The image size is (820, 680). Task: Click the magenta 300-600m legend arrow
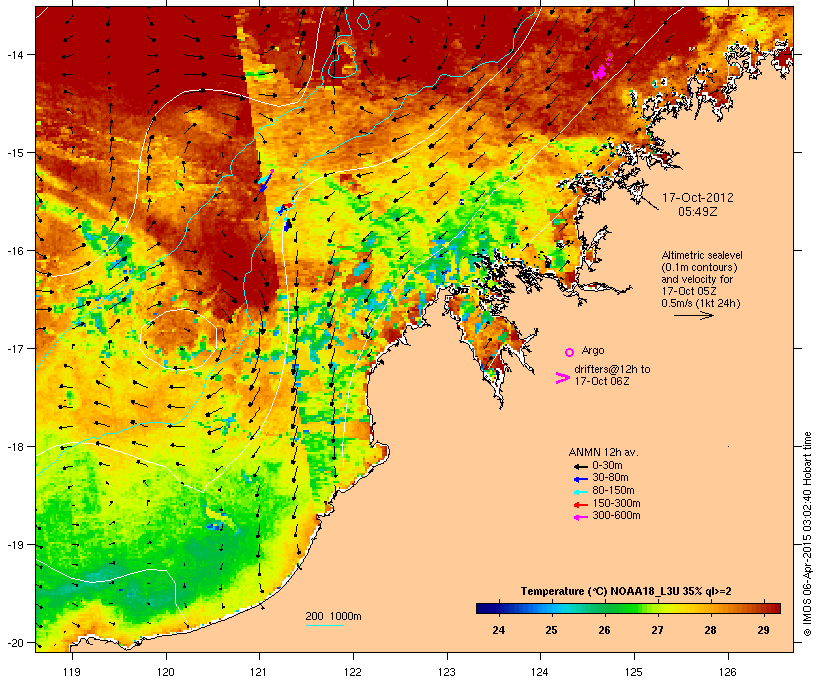pos(581,517)
